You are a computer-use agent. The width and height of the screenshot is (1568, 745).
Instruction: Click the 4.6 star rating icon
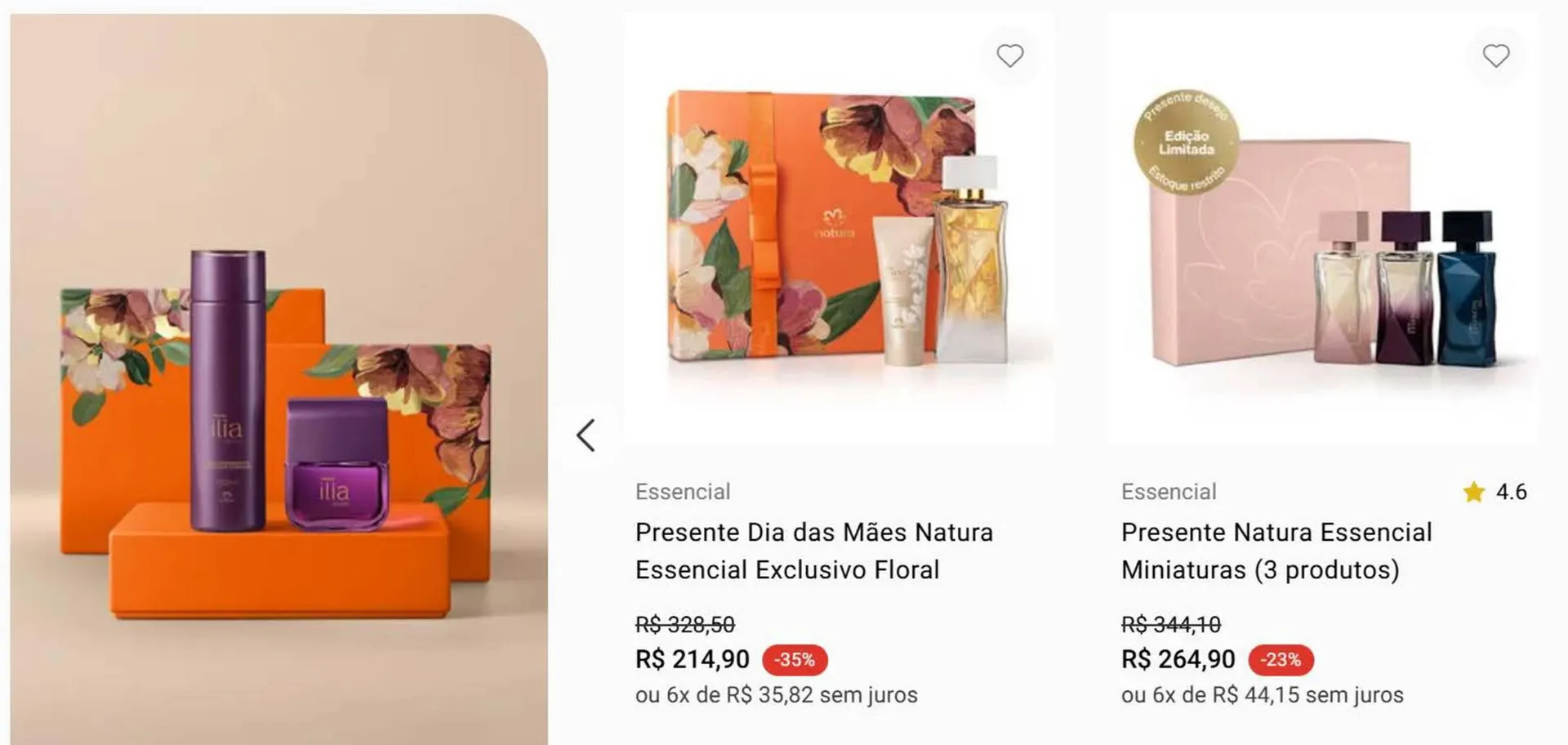[1474, 492]
